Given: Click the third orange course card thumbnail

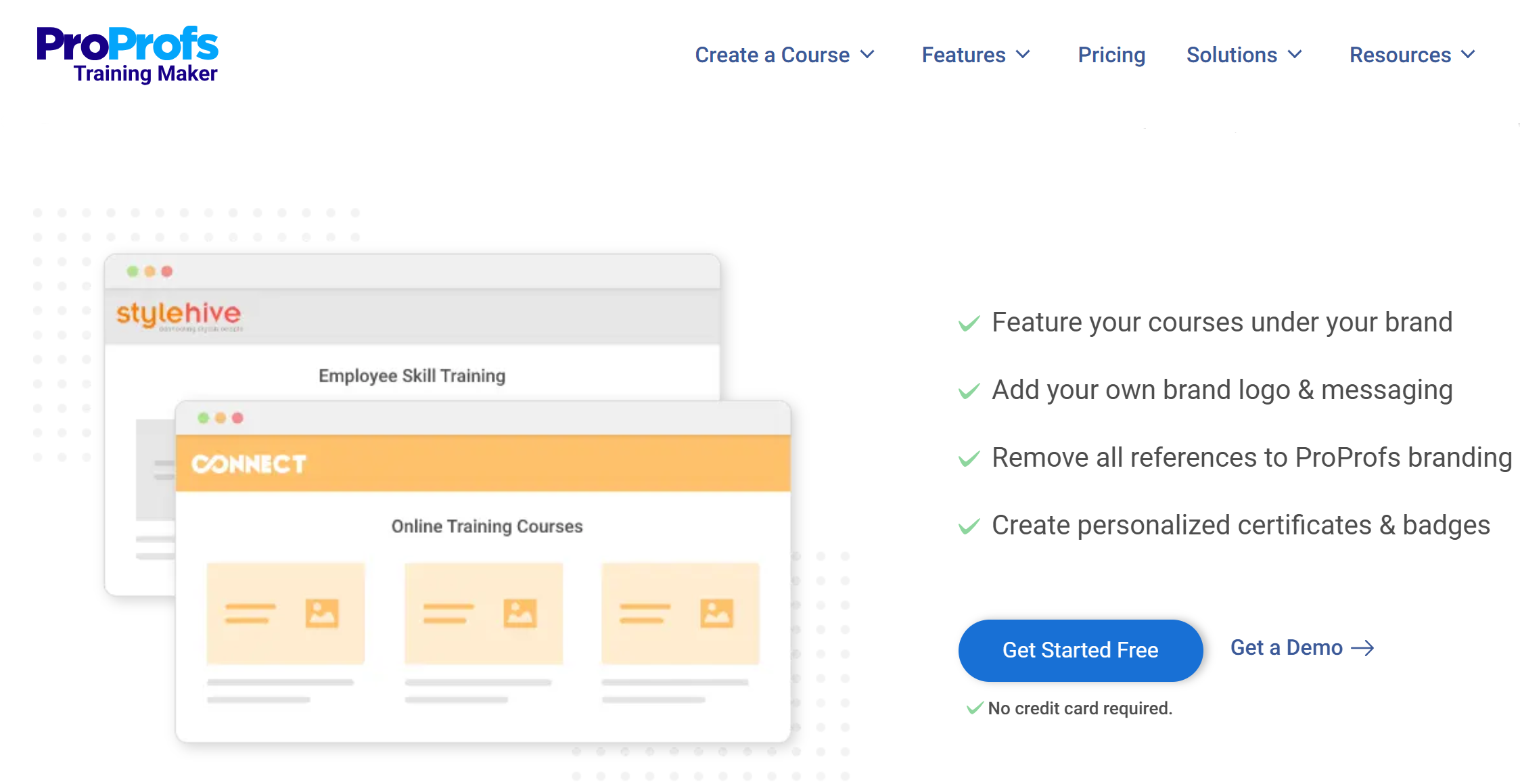Looking at the screenshot, I should click(681, 614).
